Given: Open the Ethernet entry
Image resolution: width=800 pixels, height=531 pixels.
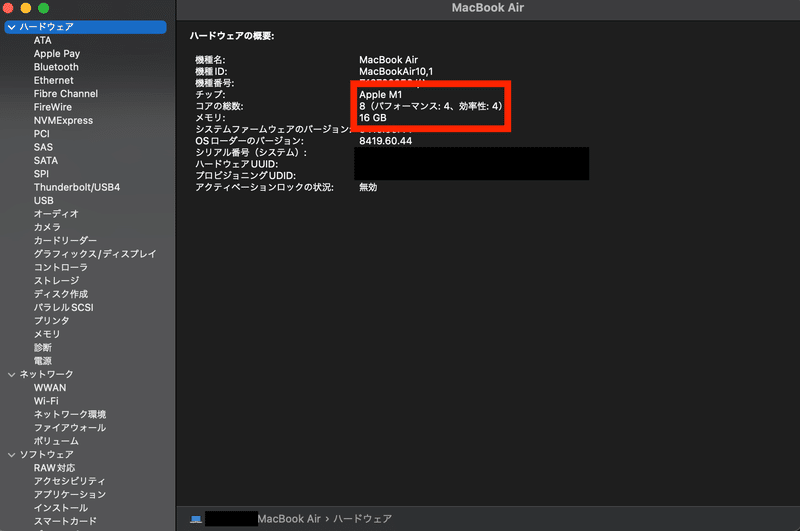Looking at the screenshot, I should 54,80.
